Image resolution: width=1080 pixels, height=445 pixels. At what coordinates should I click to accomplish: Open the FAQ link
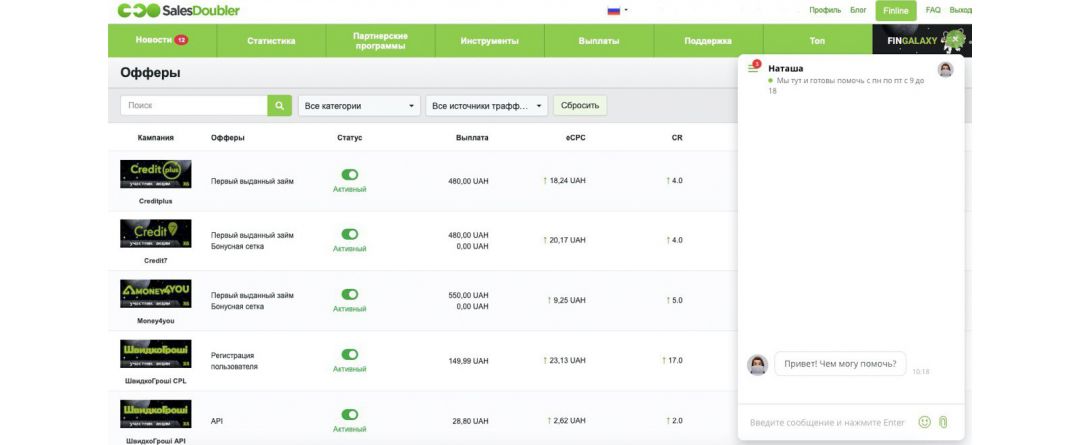[933, 10]
